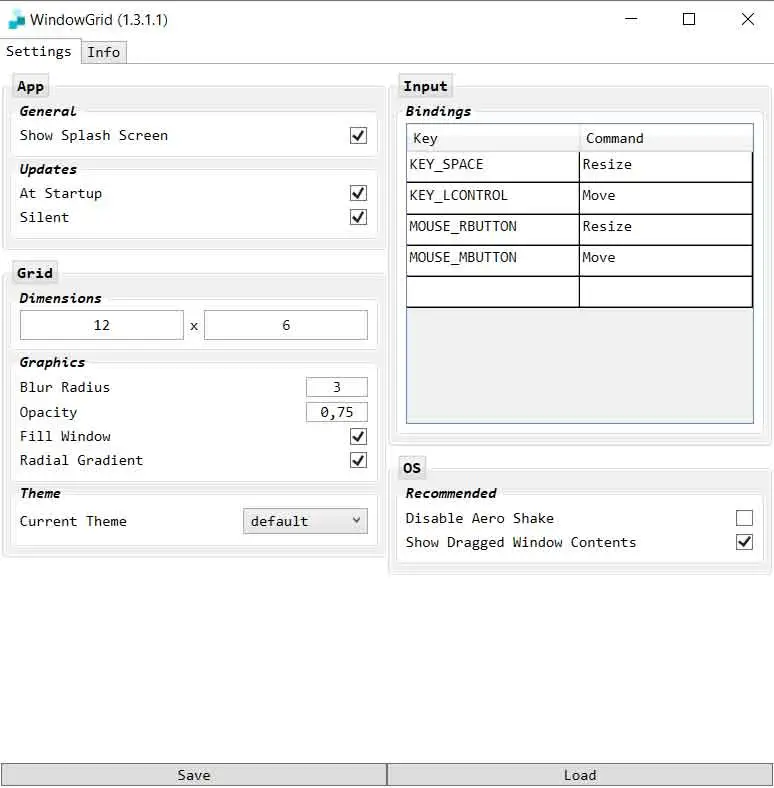This screenshot has width=774, height=788.
Task: Click the empty Key cell in new binding row
Action: tap(493, 291)
